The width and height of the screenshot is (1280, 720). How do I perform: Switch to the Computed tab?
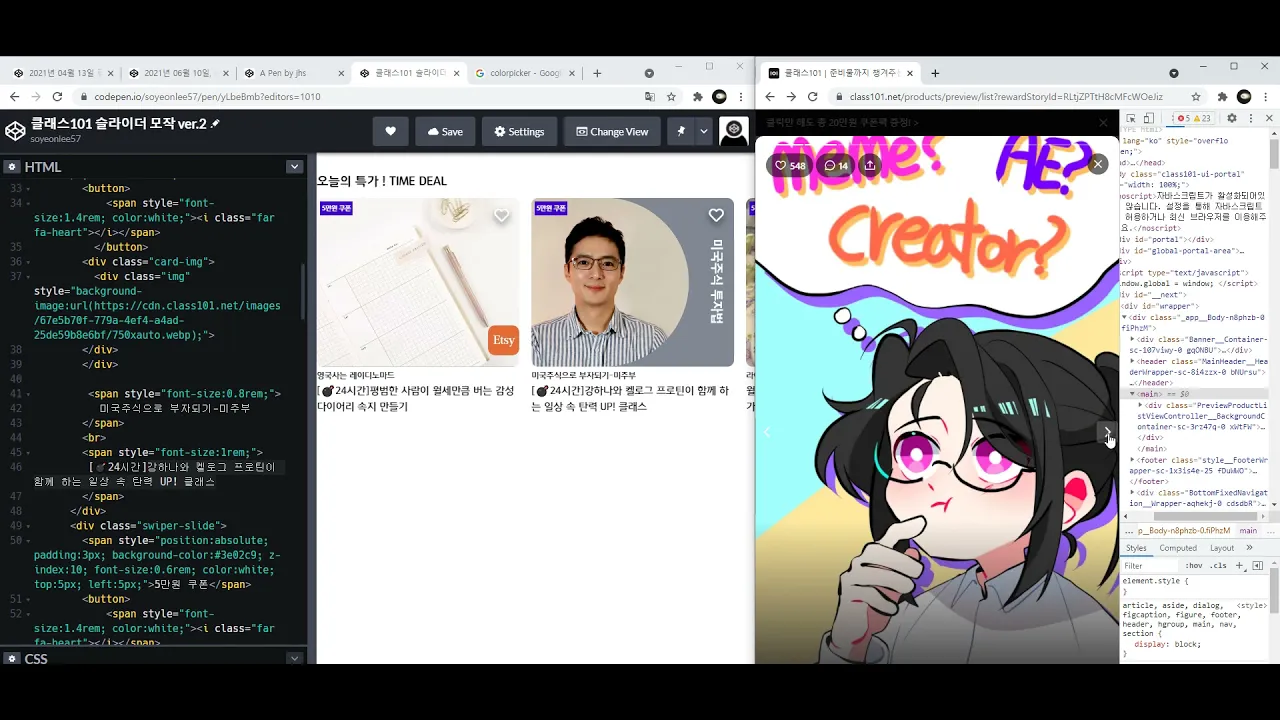pyautogui.click(x=1178, y=548)
